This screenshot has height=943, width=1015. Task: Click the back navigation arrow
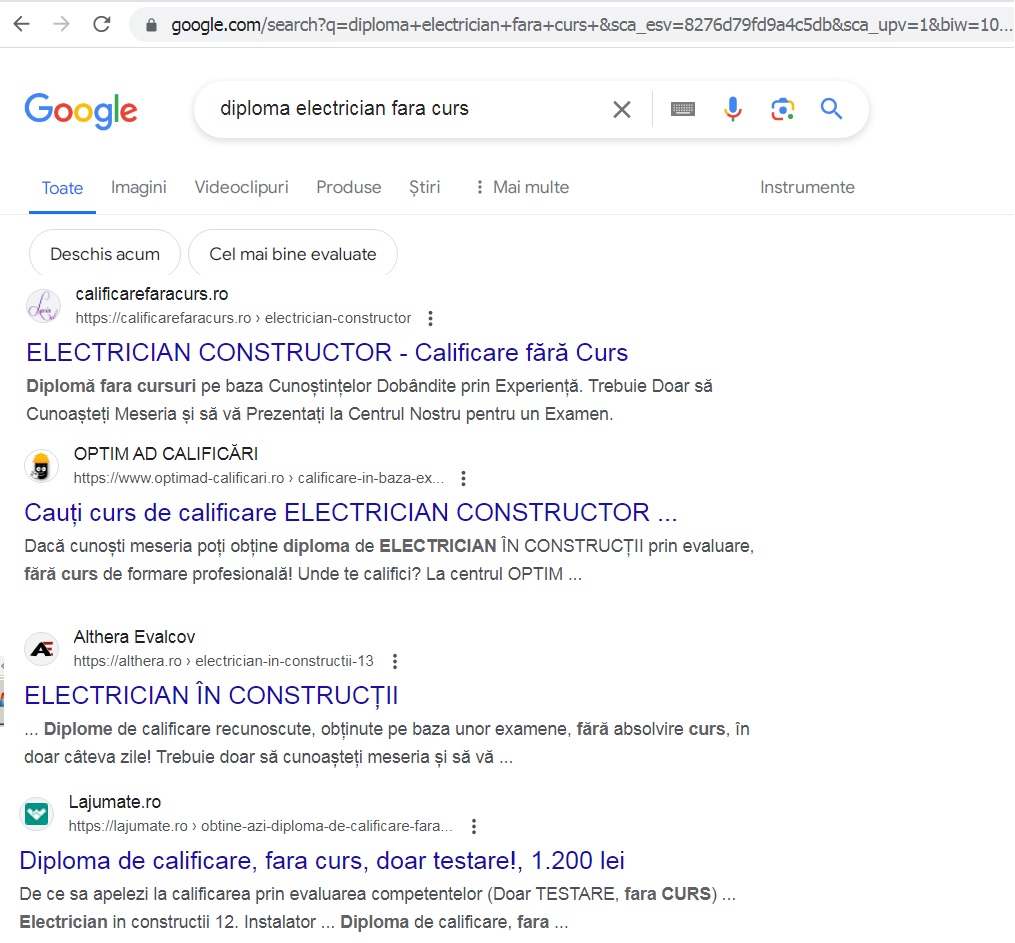coord(20,24)
